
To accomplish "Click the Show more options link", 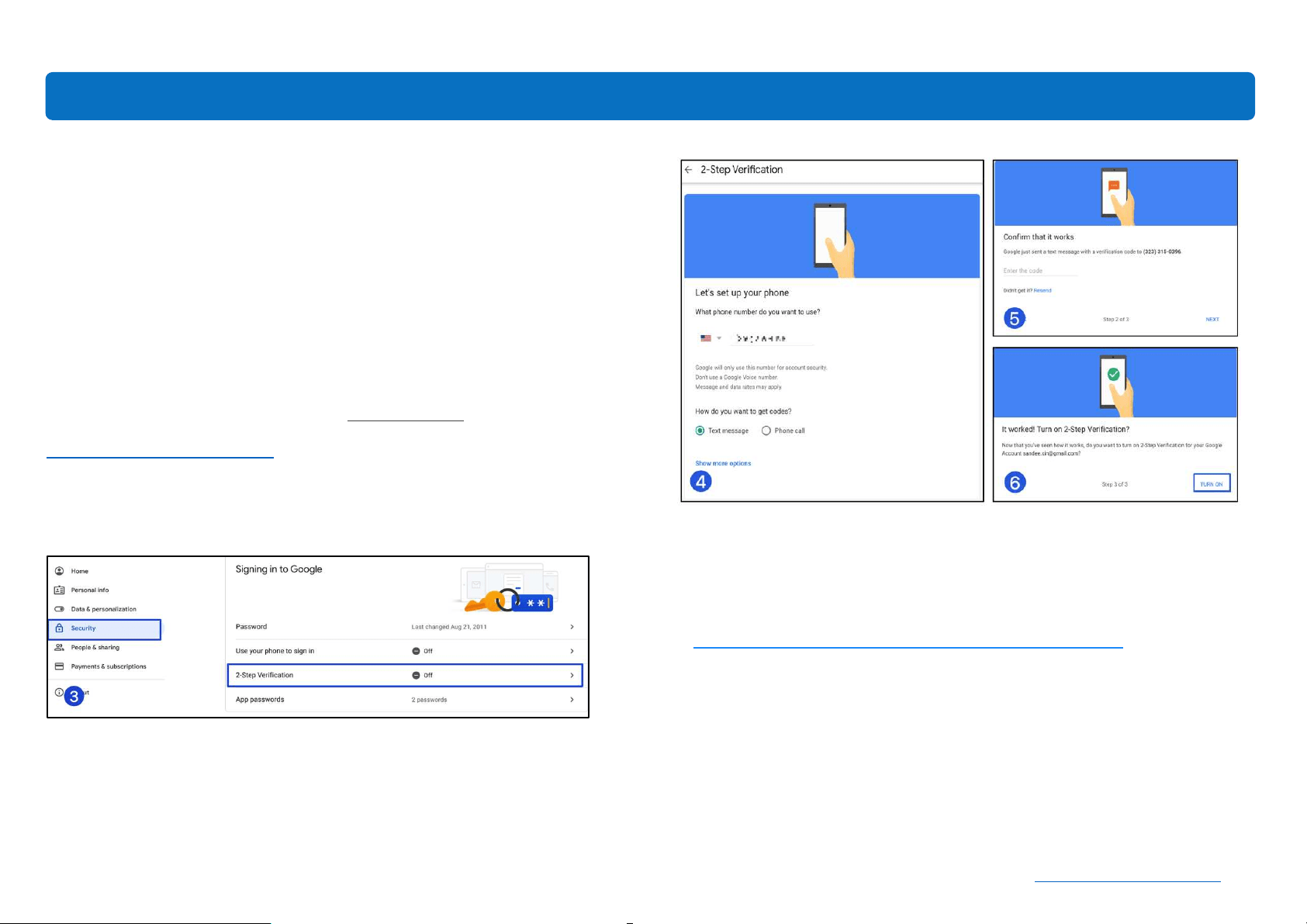I will point(723,463).
